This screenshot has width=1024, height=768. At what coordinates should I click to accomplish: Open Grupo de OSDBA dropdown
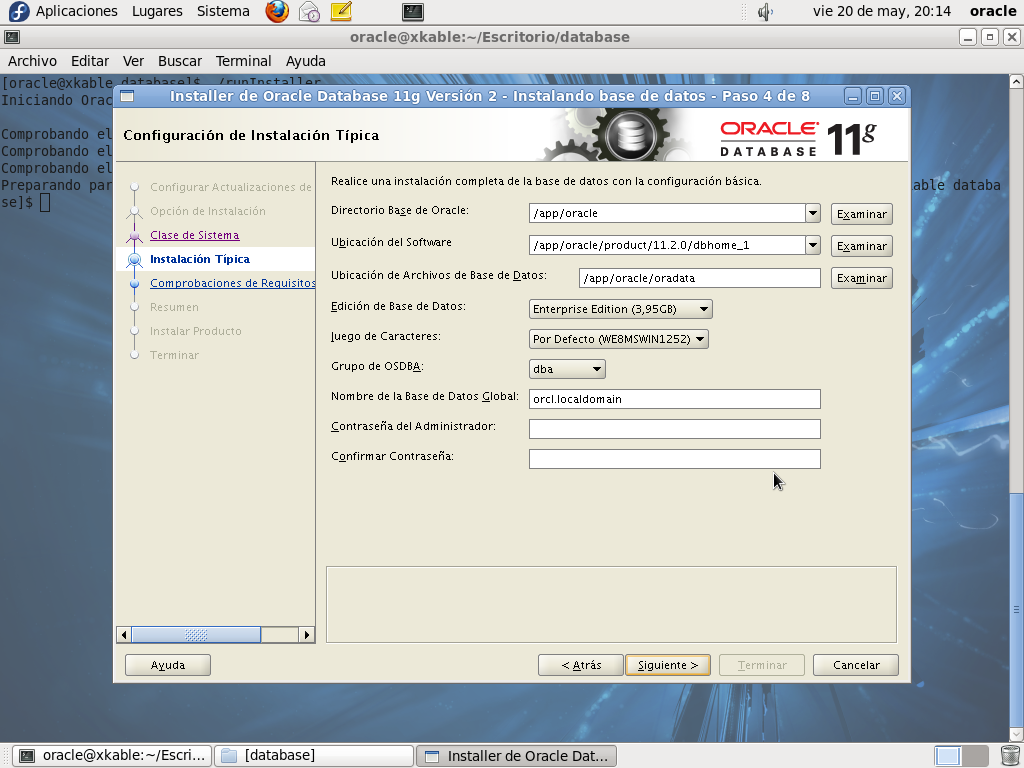pyautogui.click(x=567, y=369)
